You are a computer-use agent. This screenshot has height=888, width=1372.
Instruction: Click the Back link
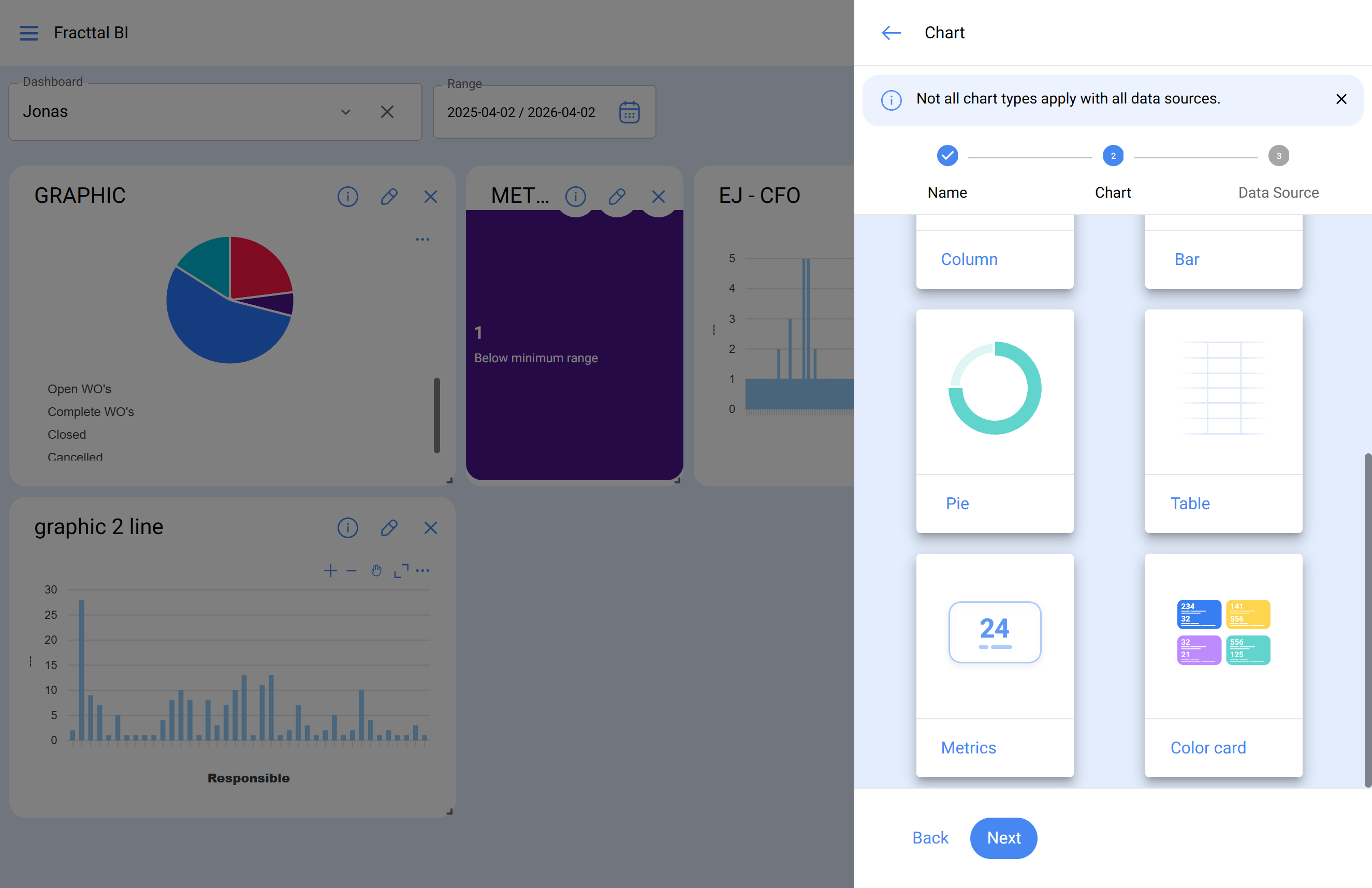click(930, 837)
